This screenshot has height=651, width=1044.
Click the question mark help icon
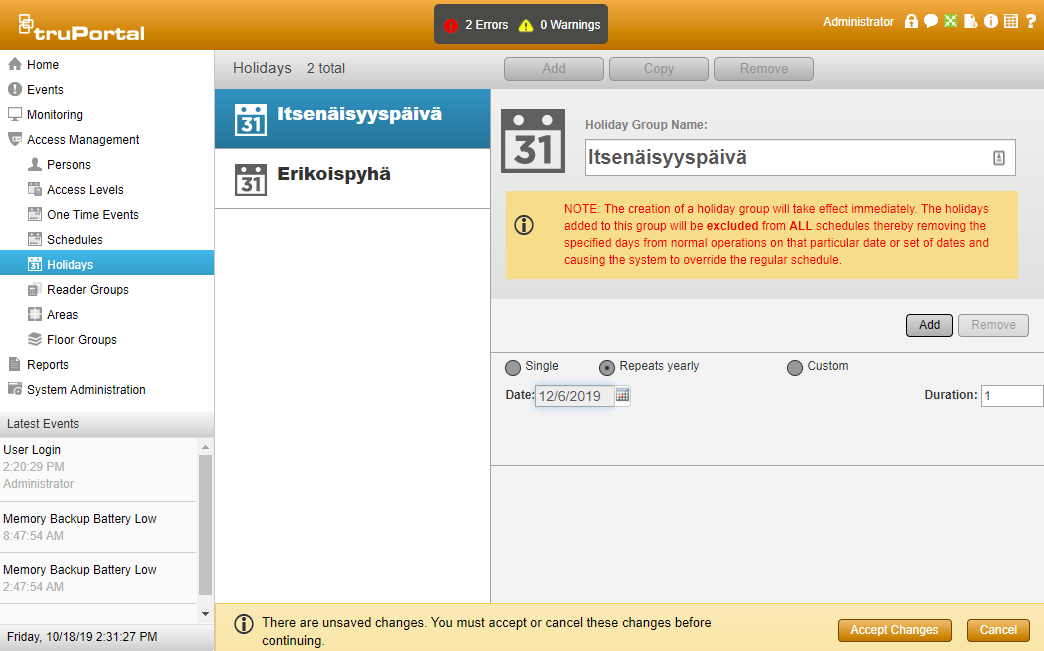tap(1030, 21)
